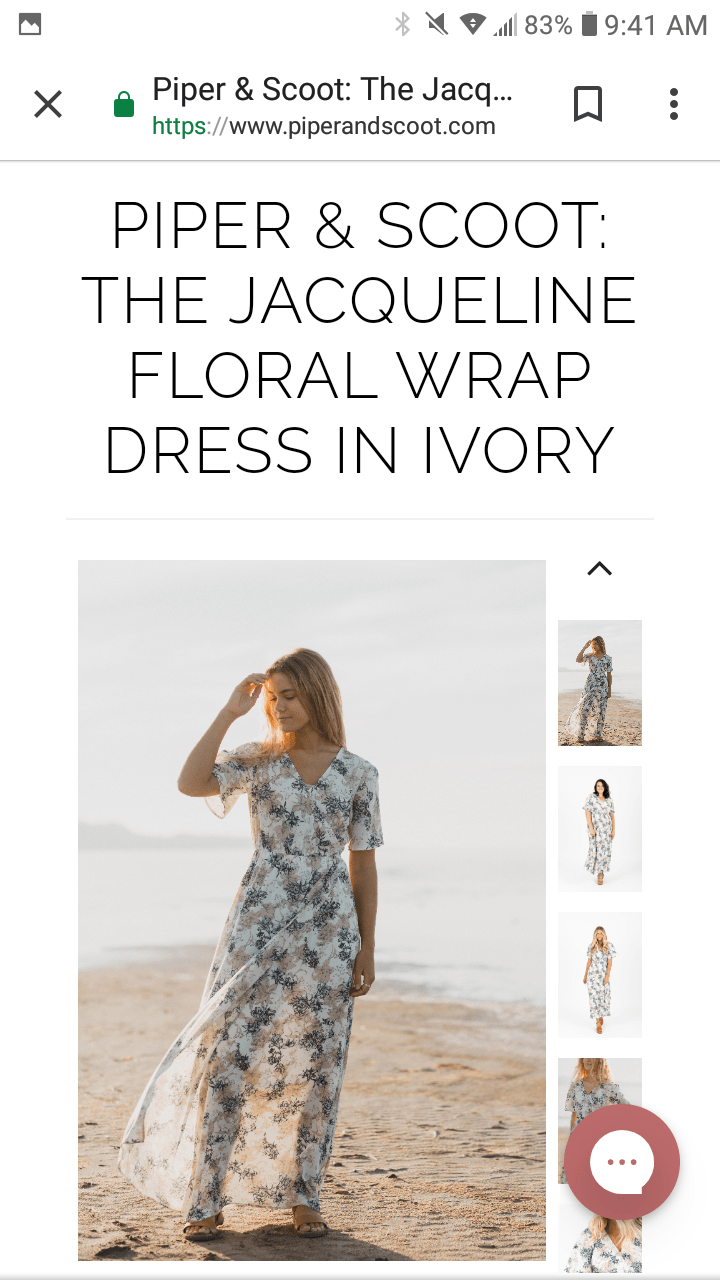This screenshot has height=1280, width=720.
Task: Close the browser custom tab
Action: click(48, 104)
